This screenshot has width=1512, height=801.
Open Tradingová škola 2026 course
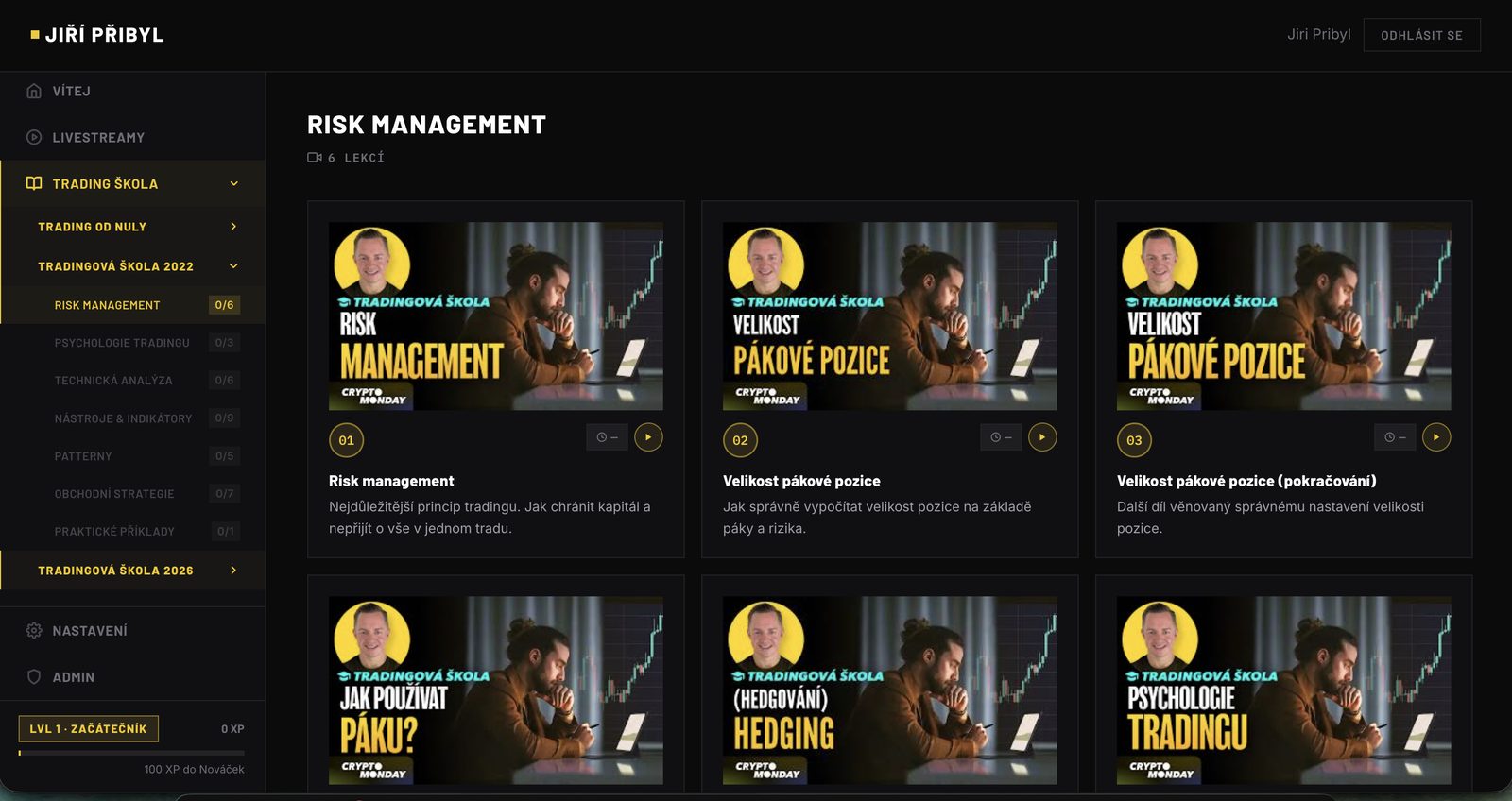click(132, 571)
